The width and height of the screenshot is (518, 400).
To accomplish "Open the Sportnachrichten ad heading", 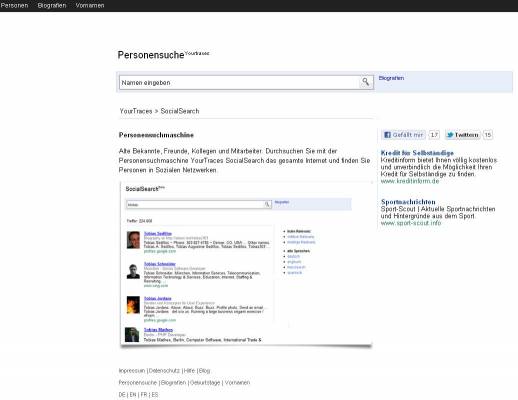I will pyautogui.click(x=408, y=202).
